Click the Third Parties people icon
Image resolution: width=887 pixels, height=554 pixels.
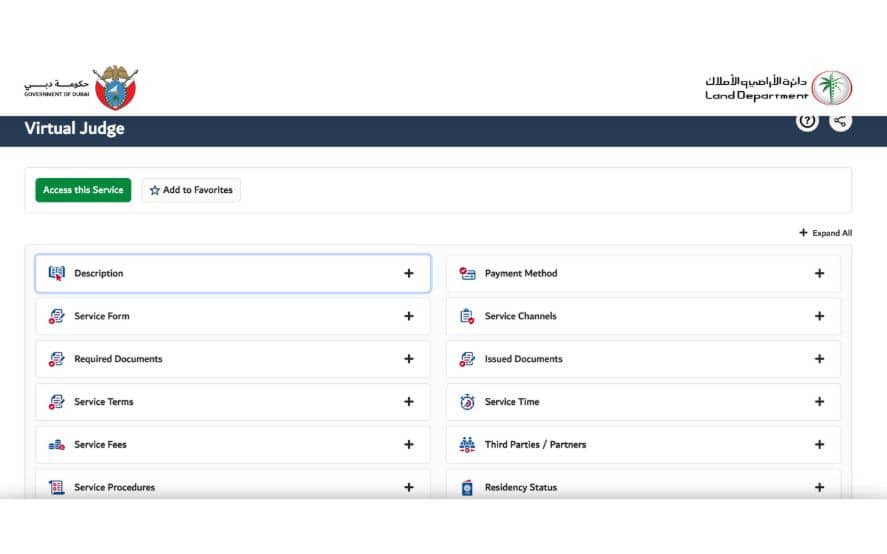467,445
